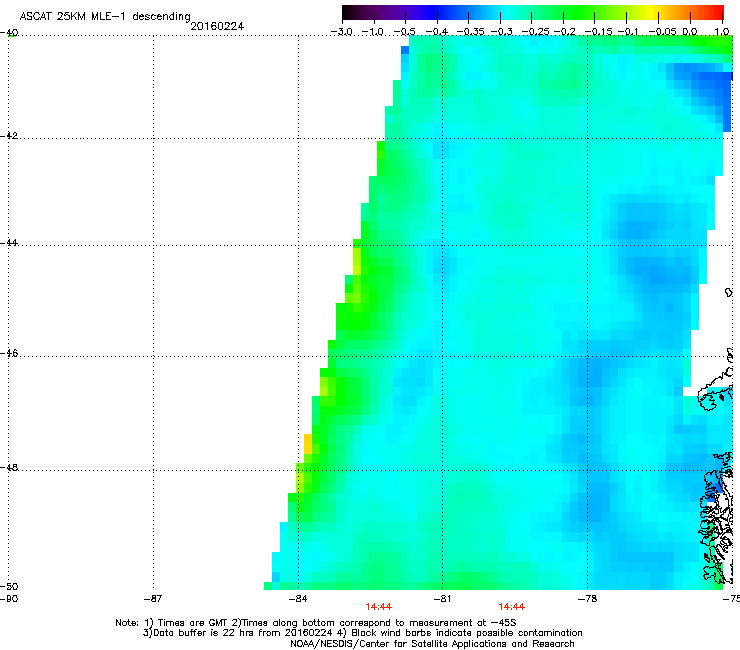
Task: Click the NOAA/NESDIS credit line at the bottom
Action: point(432,644)
